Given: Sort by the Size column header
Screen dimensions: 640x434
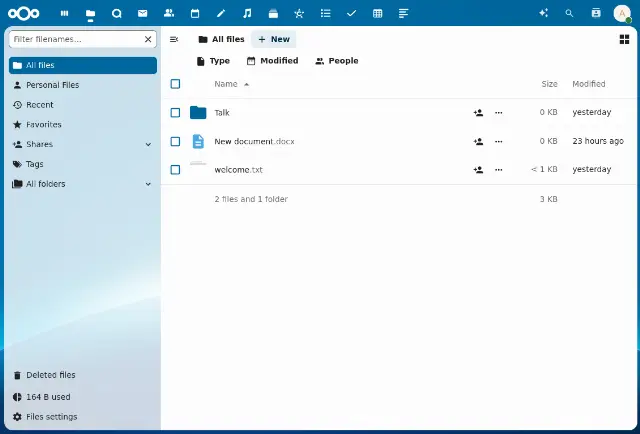Looking at the screenshot, I should [x=549, y=84].
